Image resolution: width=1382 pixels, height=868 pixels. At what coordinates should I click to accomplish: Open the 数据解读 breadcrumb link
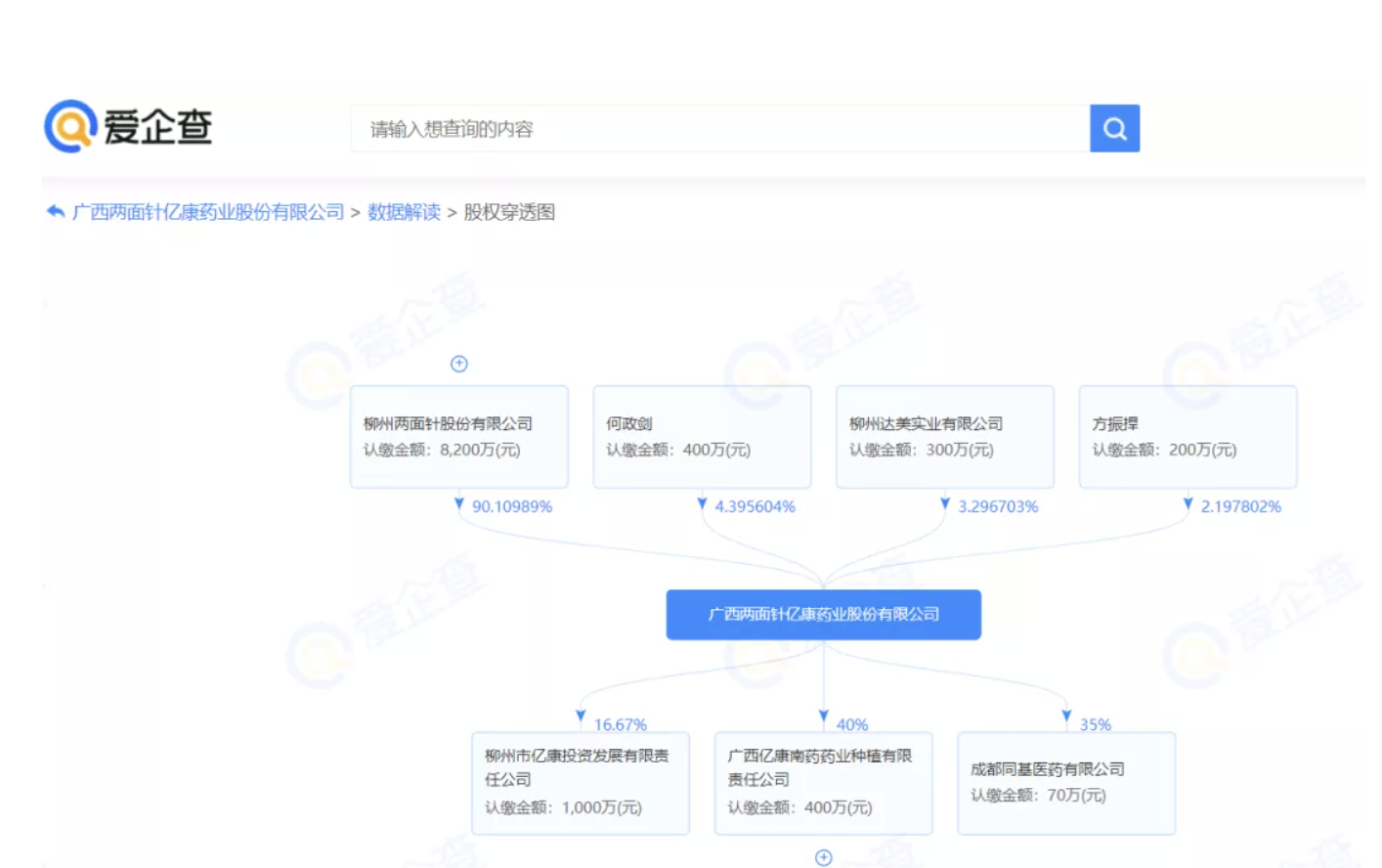click(x=404, y=212)
